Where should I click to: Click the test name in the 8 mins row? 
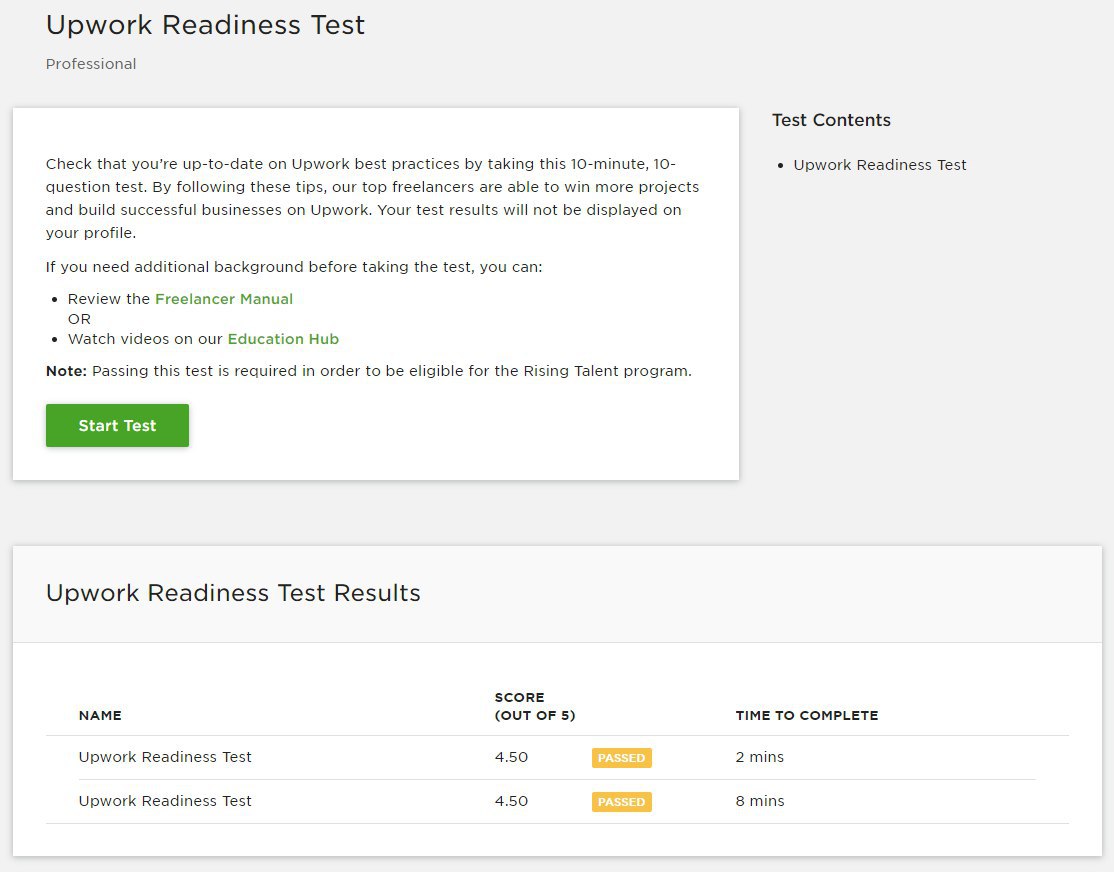165,801
